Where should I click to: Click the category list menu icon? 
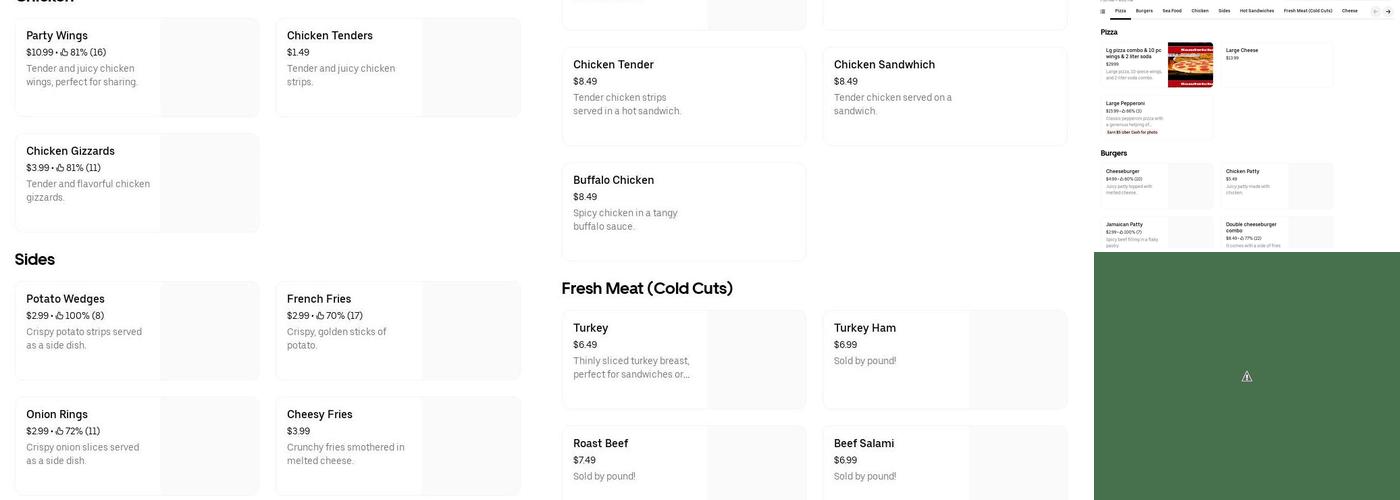1103,11
